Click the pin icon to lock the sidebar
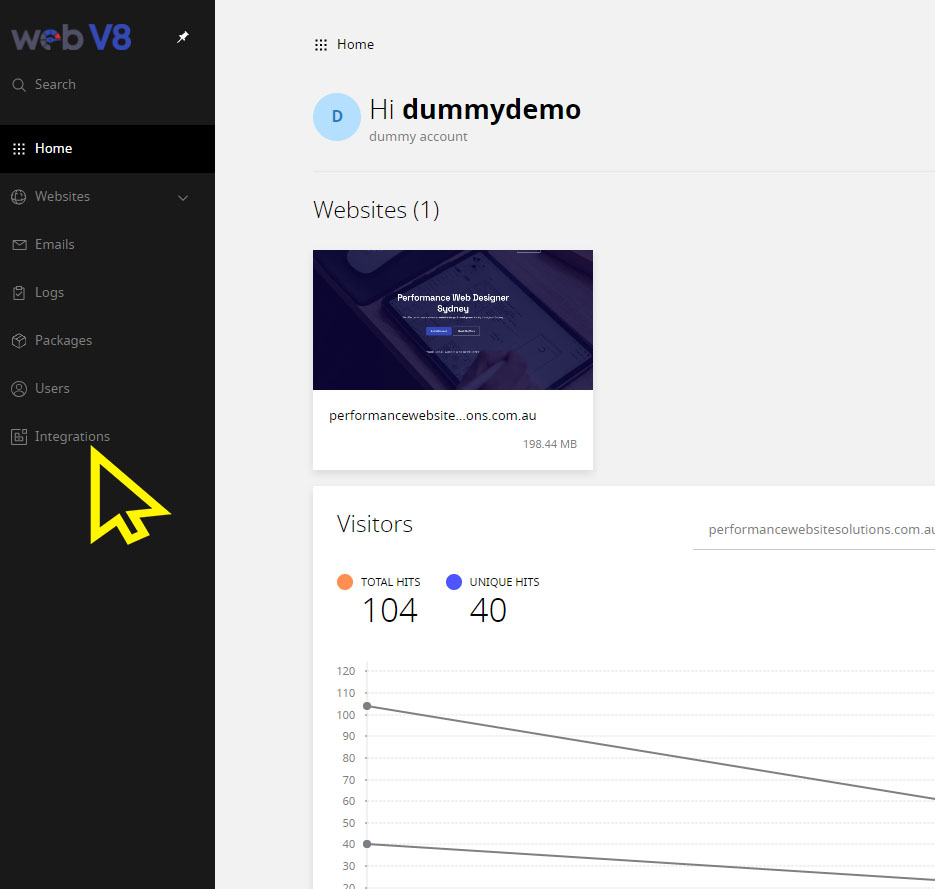 pyautogui.click(x=182, y=36)
